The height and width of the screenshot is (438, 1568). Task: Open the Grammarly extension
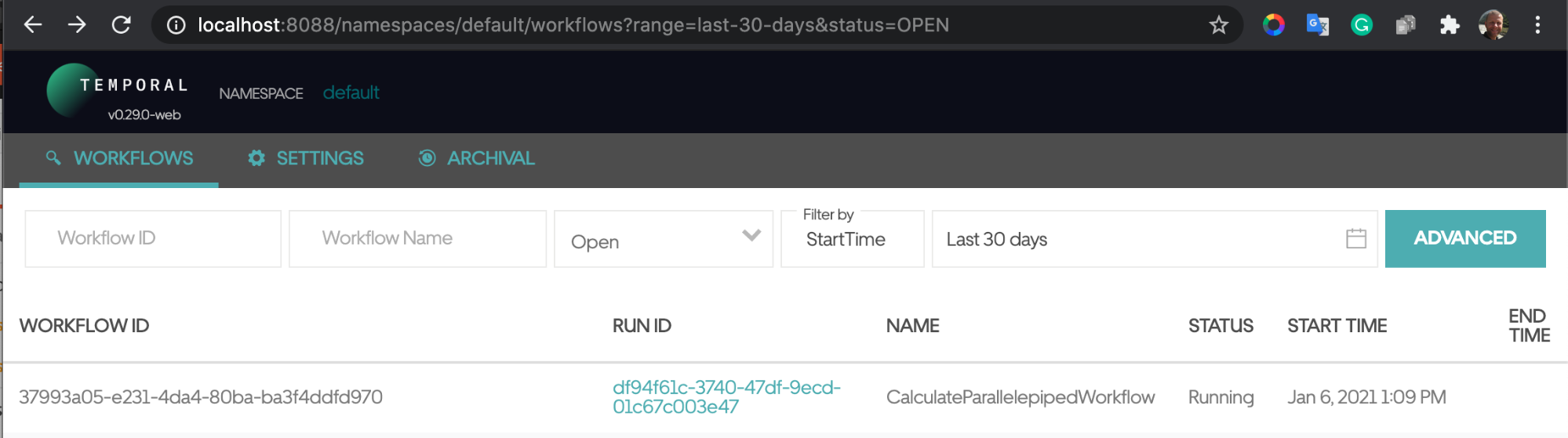pos(1361,25)
